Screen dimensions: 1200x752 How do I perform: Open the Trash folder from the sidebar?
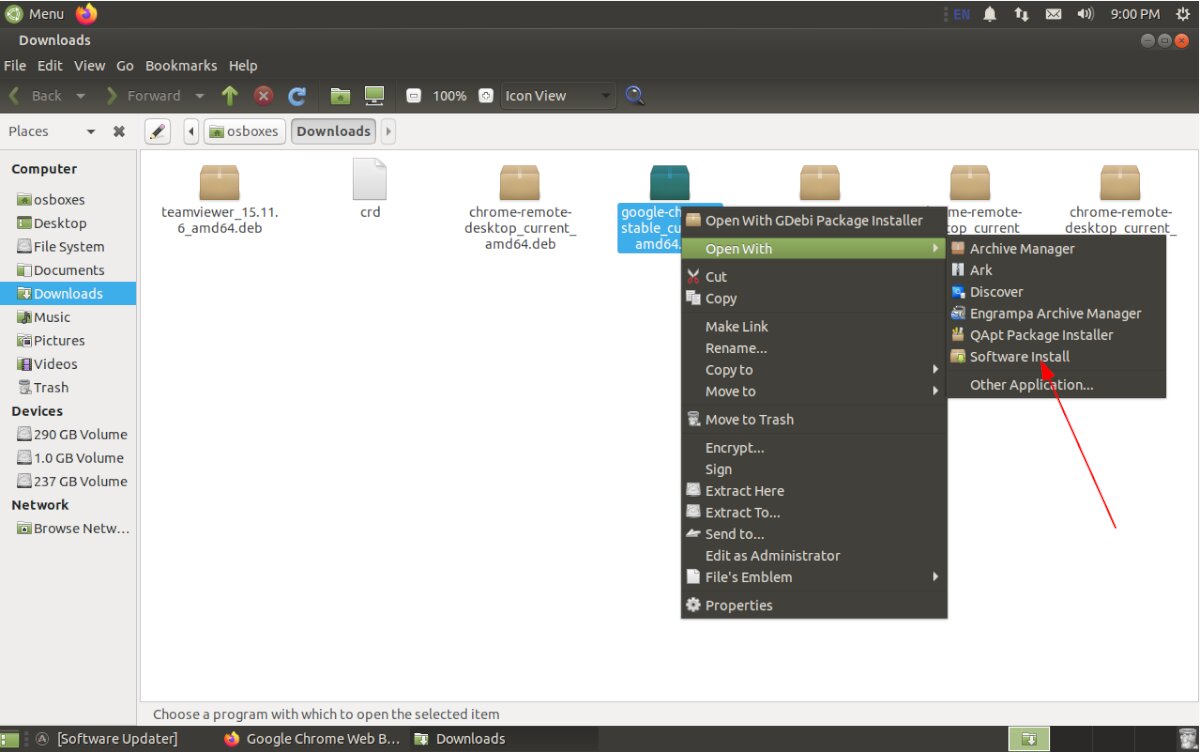click(49, 387)
